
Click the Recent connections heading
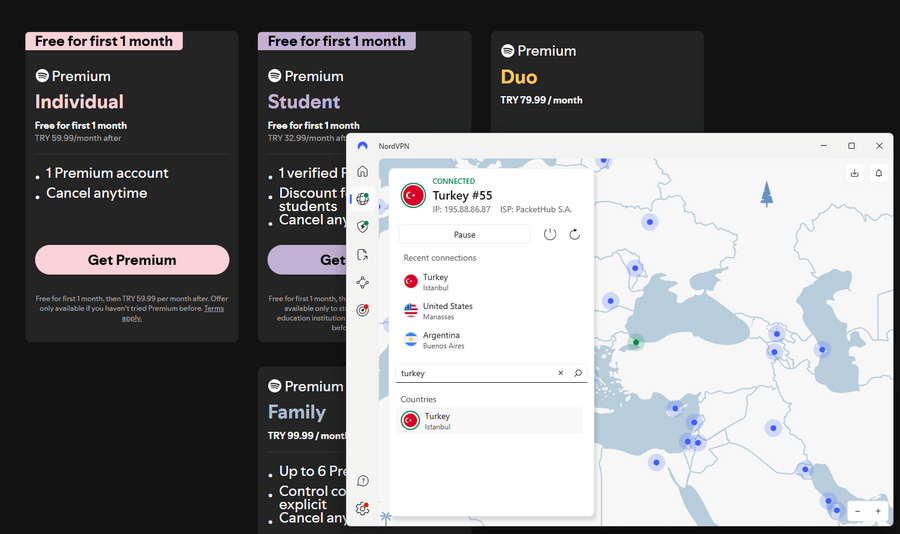coord(440,258)
